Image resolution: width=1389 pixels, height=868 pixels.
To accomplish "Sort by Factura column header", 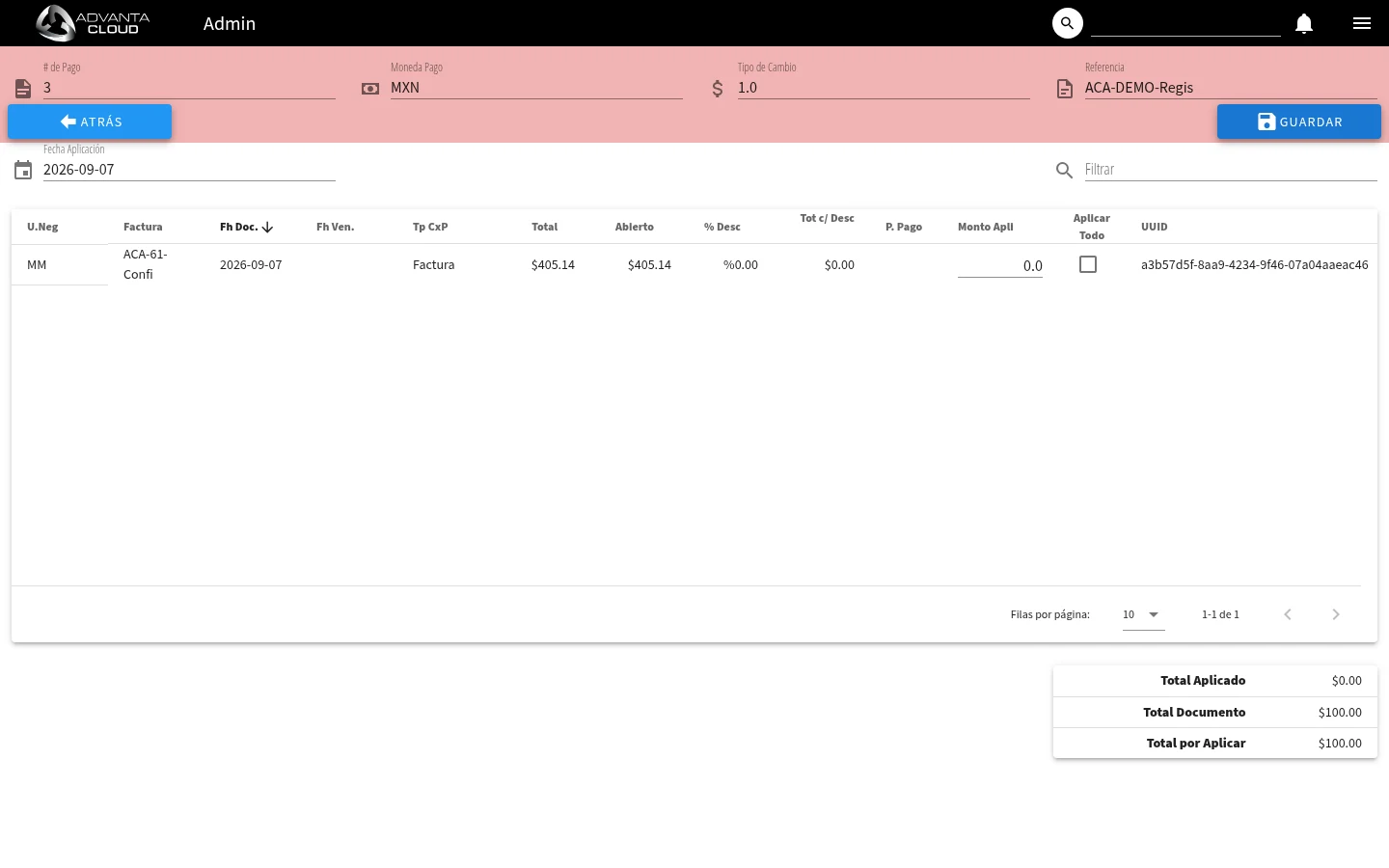I will 143,227.
